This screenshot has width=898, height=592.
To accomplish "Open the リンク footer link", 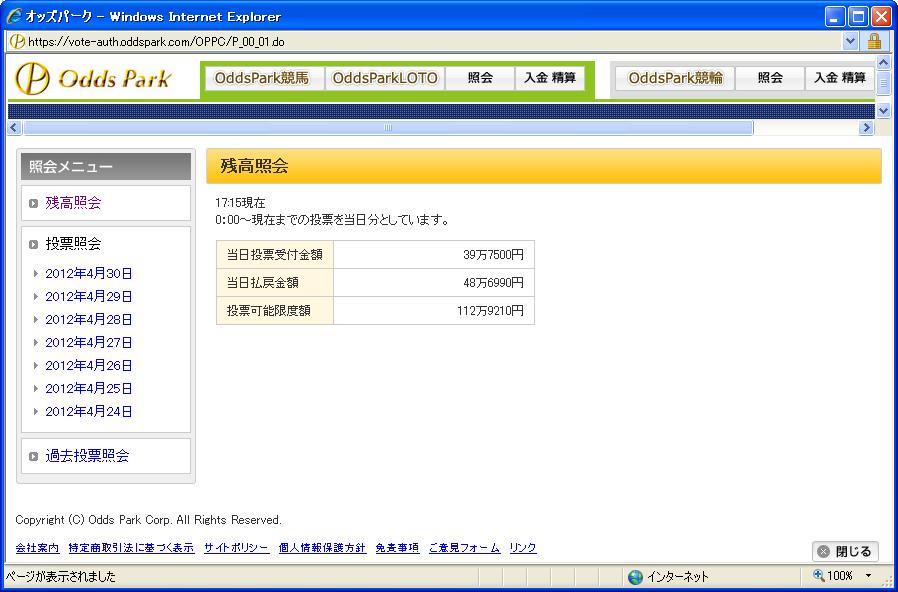I will pos(523,548).
